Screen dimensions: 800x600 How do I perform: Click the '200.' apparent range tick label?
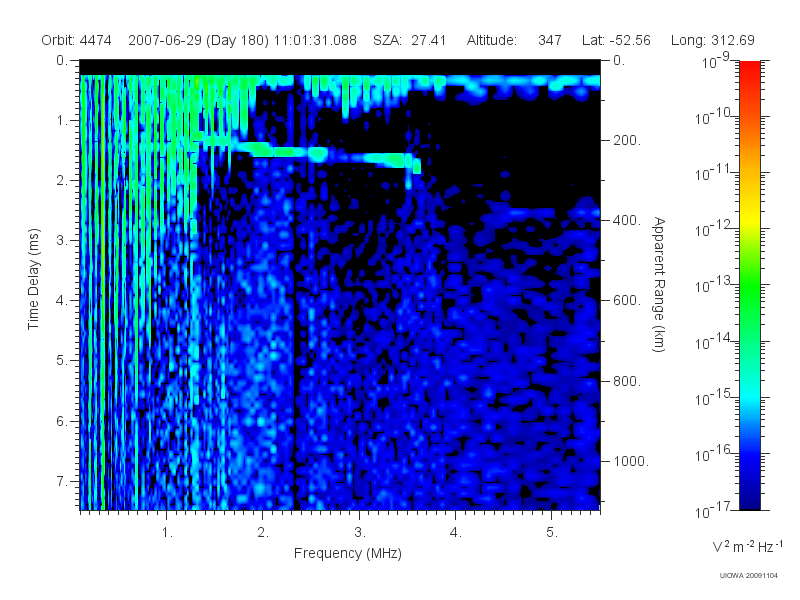627,140
